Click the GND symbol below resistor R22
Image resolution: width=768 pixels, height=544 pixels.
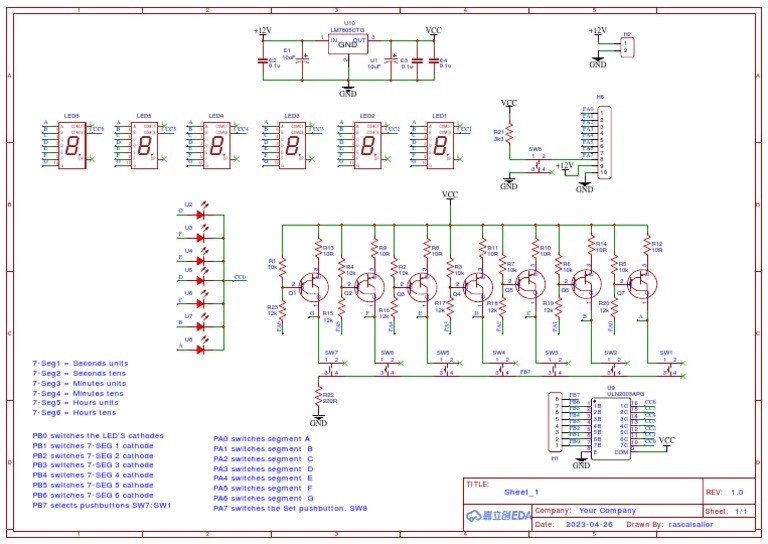click(318, 421)
